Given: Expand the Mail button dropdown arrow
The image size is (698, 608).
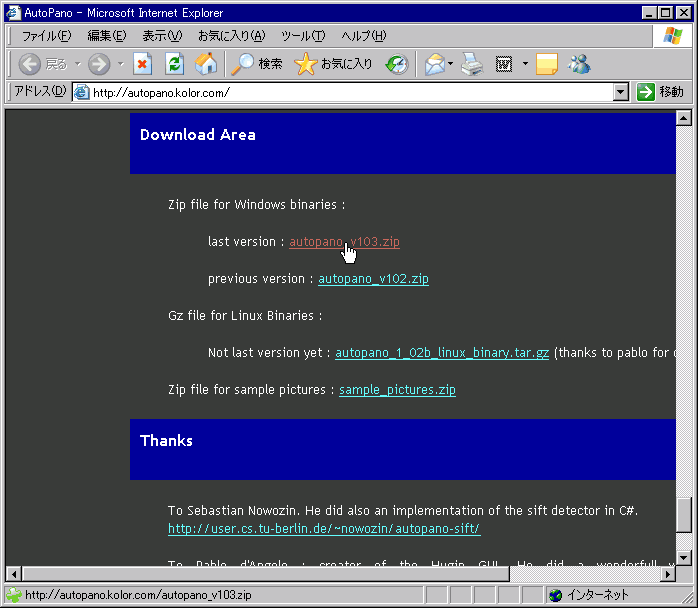Looking at the screenshot, I should pyautogui.click(x=450, y=64).
